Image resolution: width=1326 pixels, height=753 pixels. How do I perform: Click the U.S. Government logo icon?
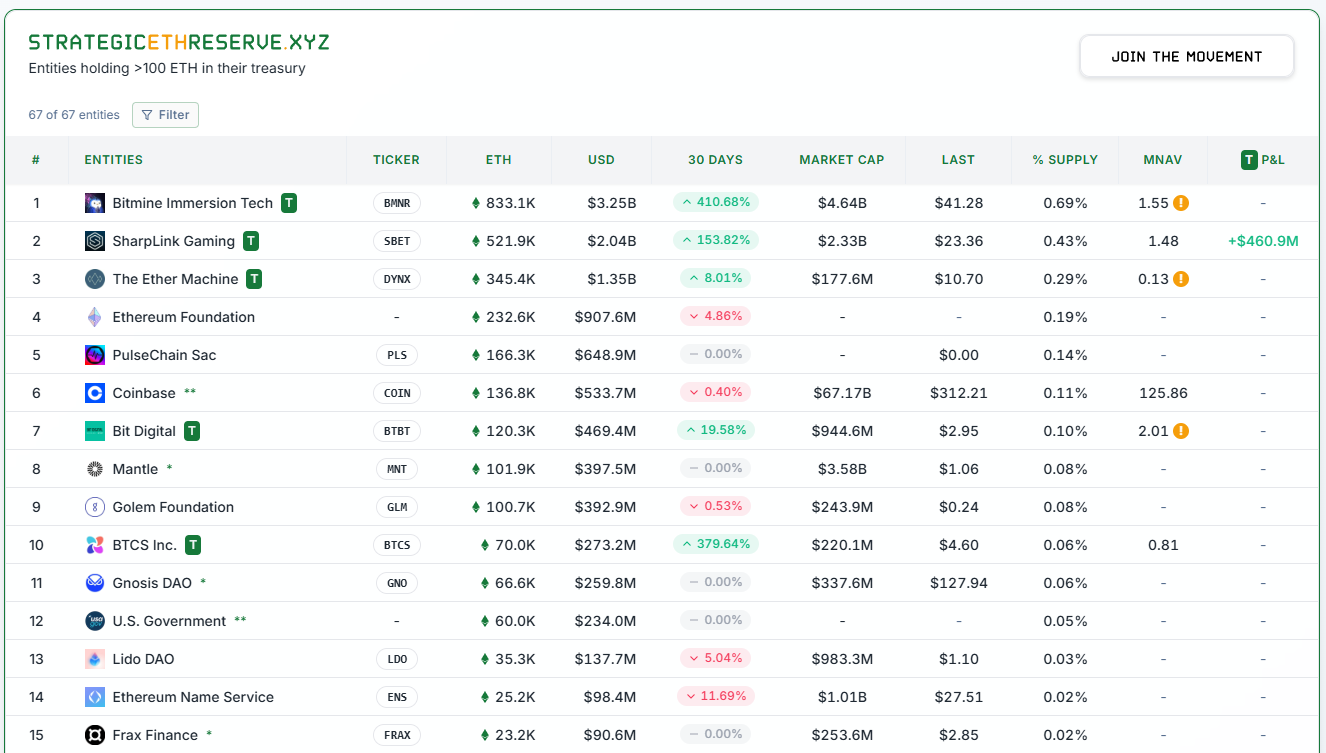click(95, 621)
